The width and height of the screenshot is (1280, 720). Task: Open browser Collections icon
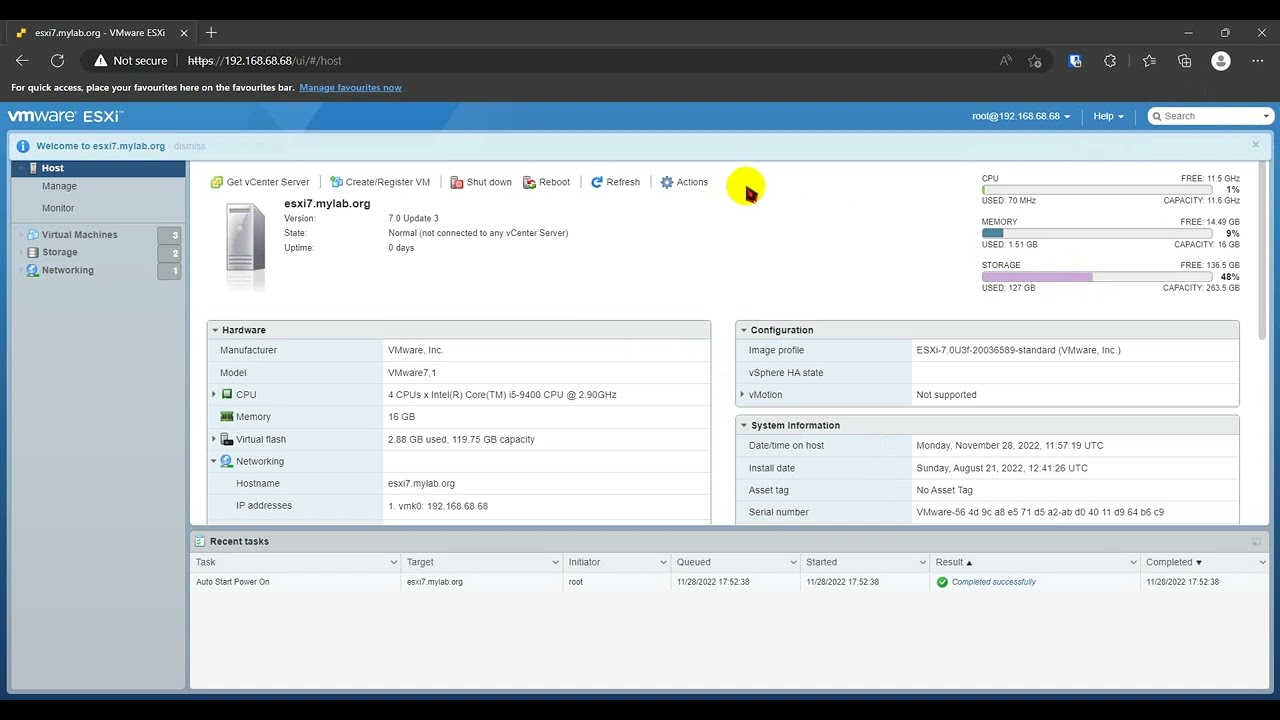coord(1185,61)
